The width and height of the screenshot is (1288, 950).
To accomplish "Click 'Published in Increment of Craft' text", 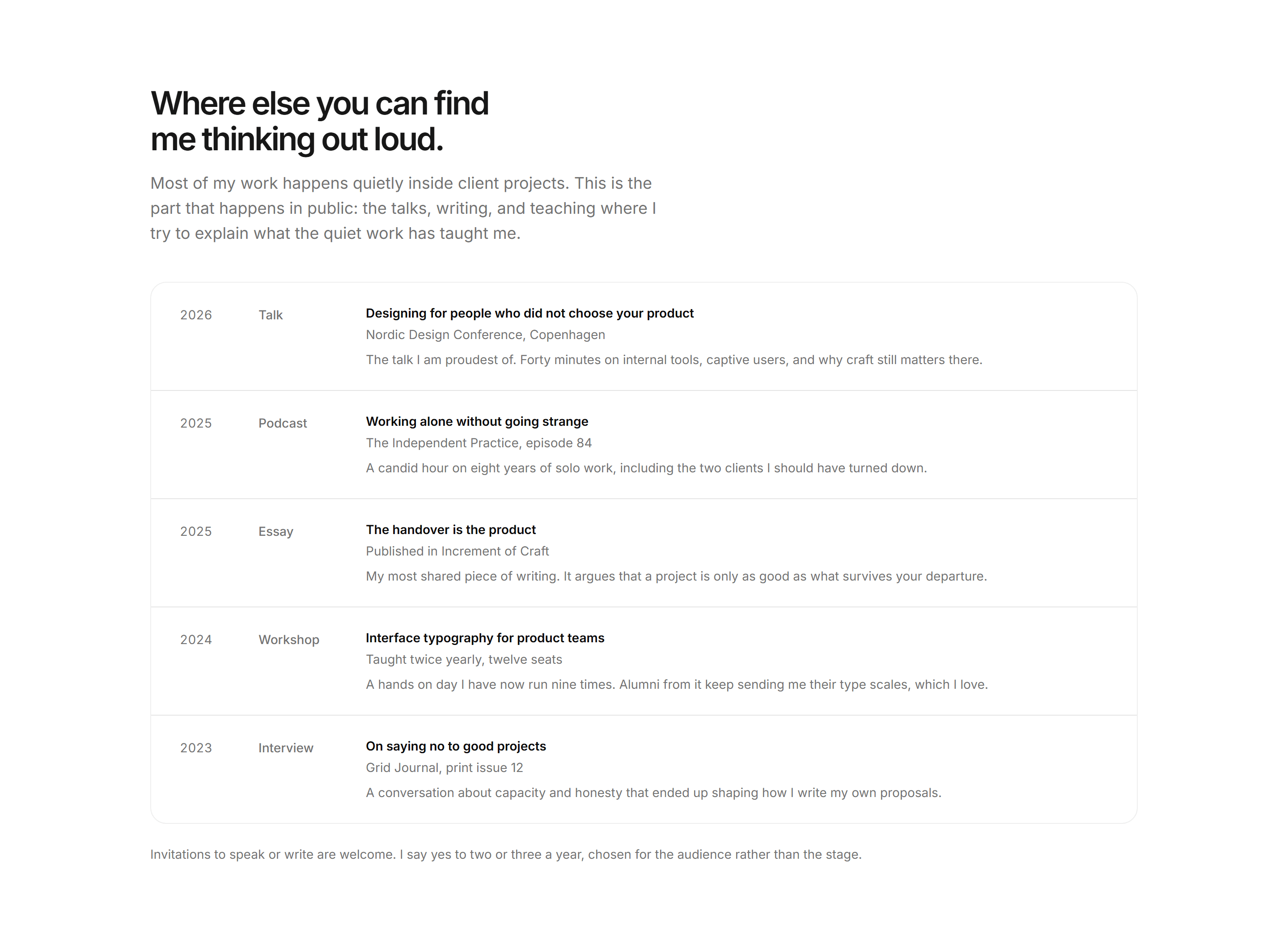I will point(457,551).
